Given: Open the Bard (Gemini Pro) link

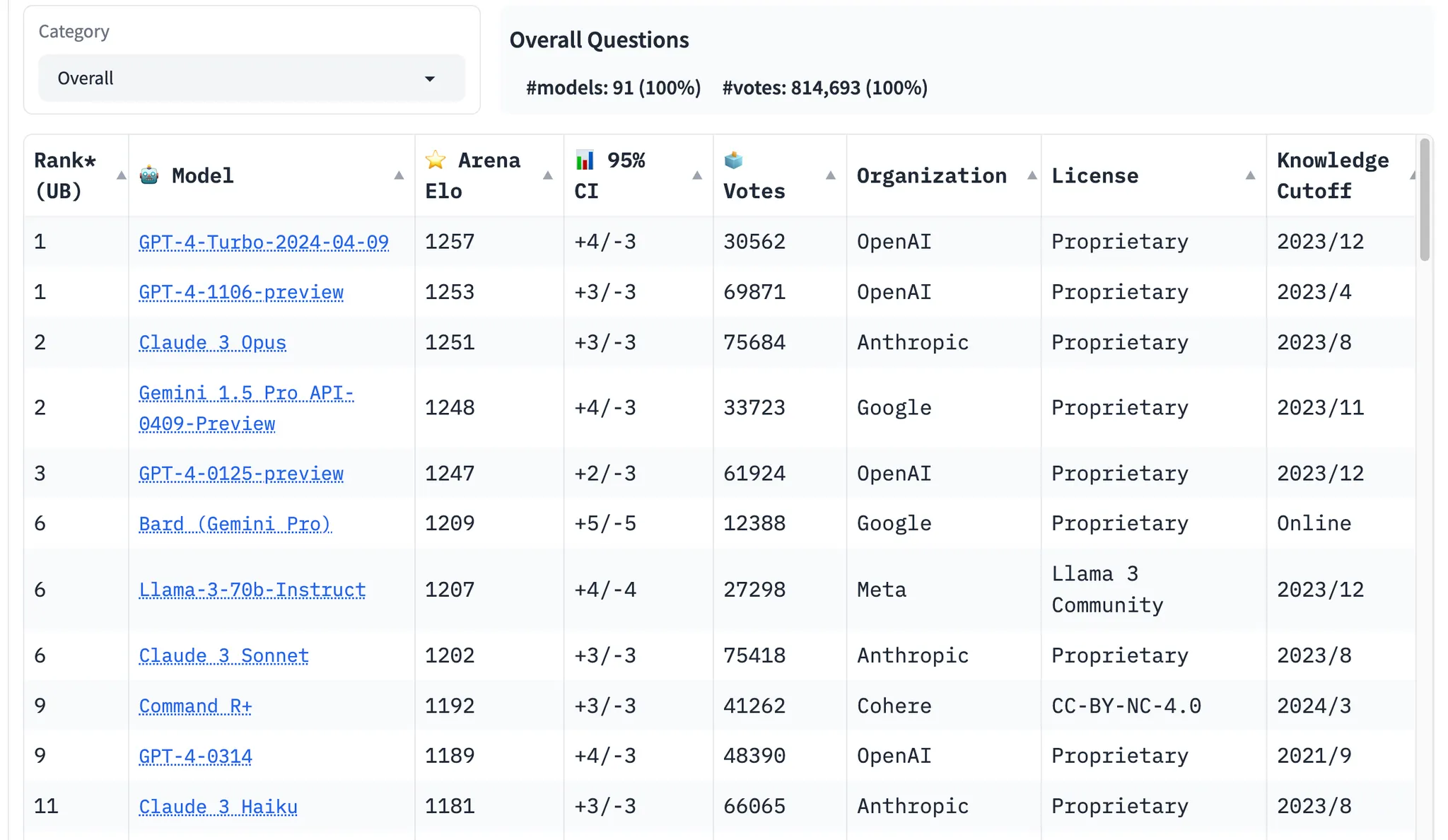Looking at the screenshot, I should point(235,524).
